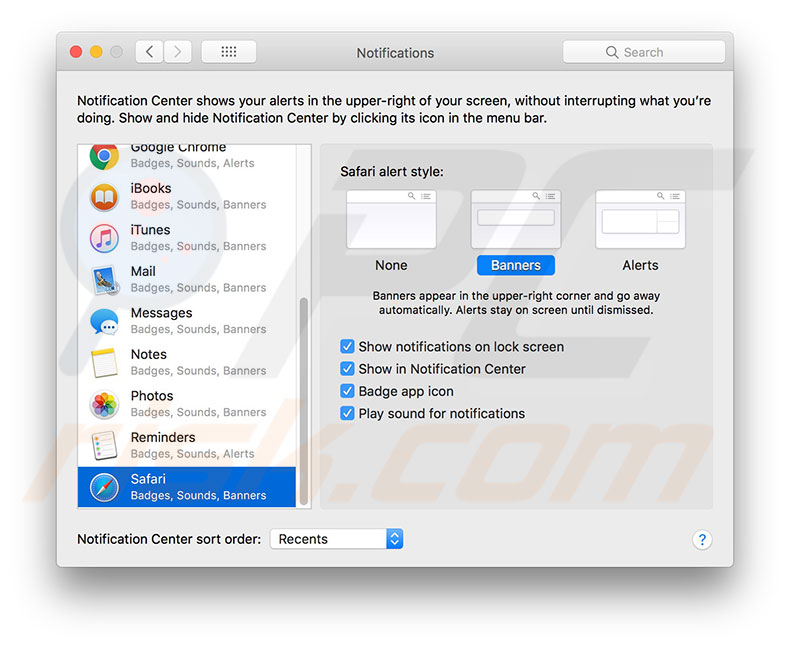
Task: Click the iTunes app icon
Action: 104,238
